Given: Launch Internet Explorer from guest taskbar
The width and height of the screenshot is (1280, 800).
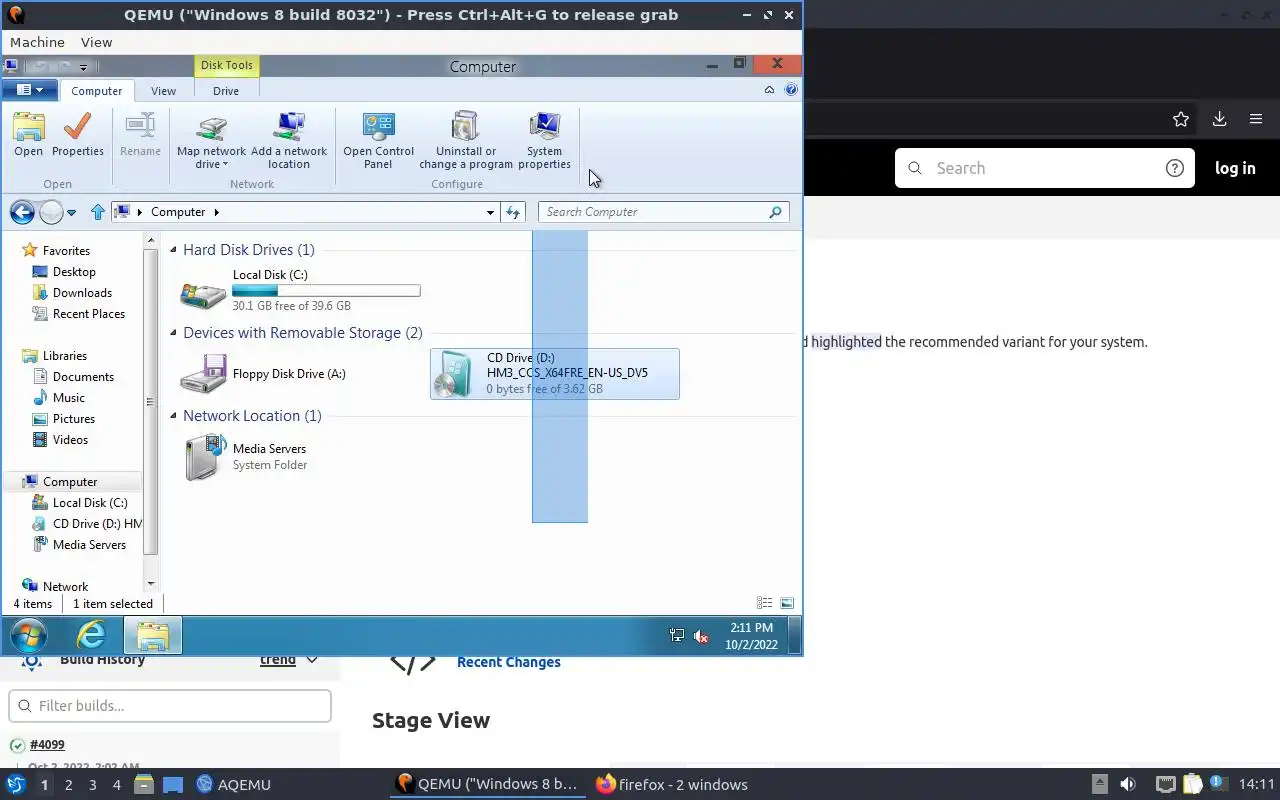Looking at the screenshot, I should (91, 635).
